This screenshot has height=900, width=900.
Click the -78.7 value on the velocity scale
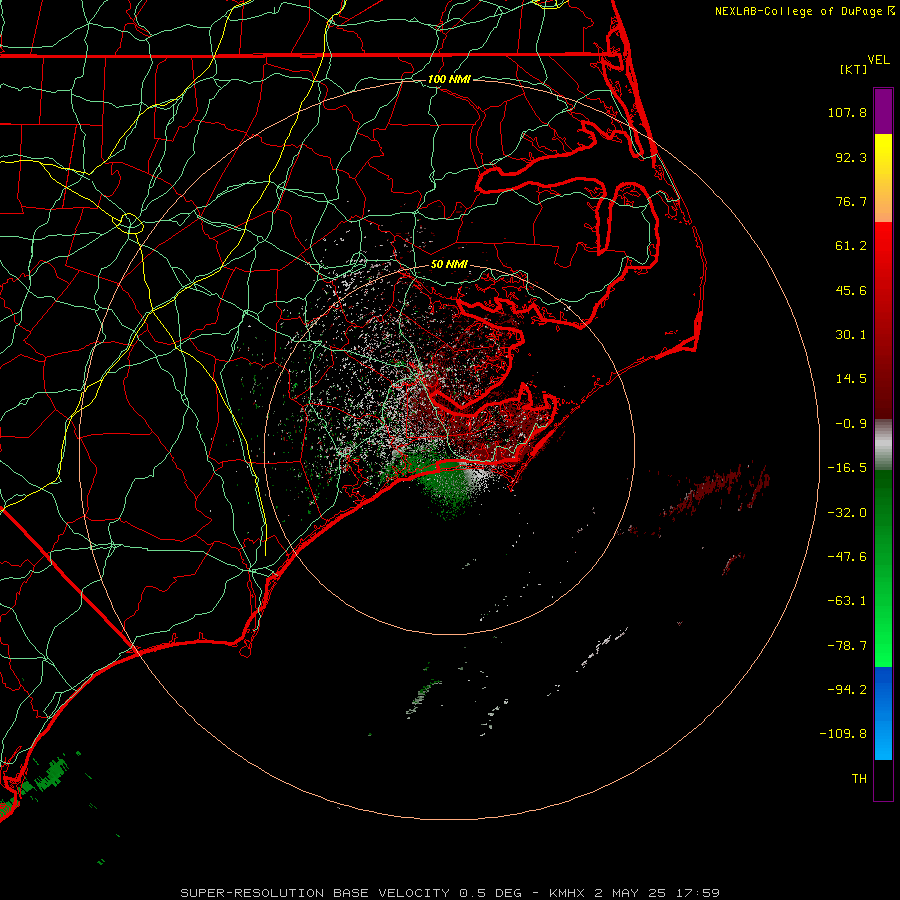[847, 646]
